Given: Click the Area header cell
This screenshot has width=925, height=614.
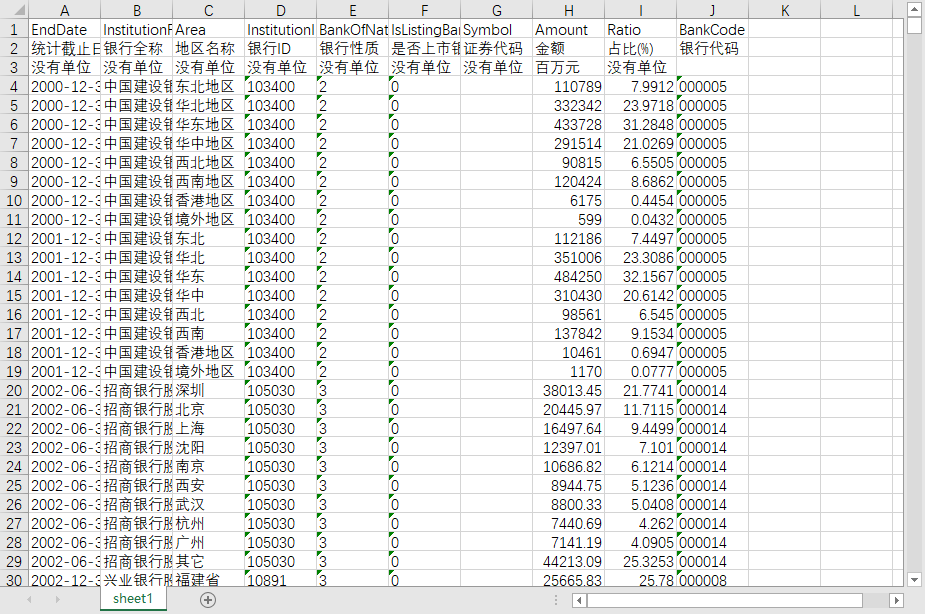Looking at the screenshot, I should point(209,29).
